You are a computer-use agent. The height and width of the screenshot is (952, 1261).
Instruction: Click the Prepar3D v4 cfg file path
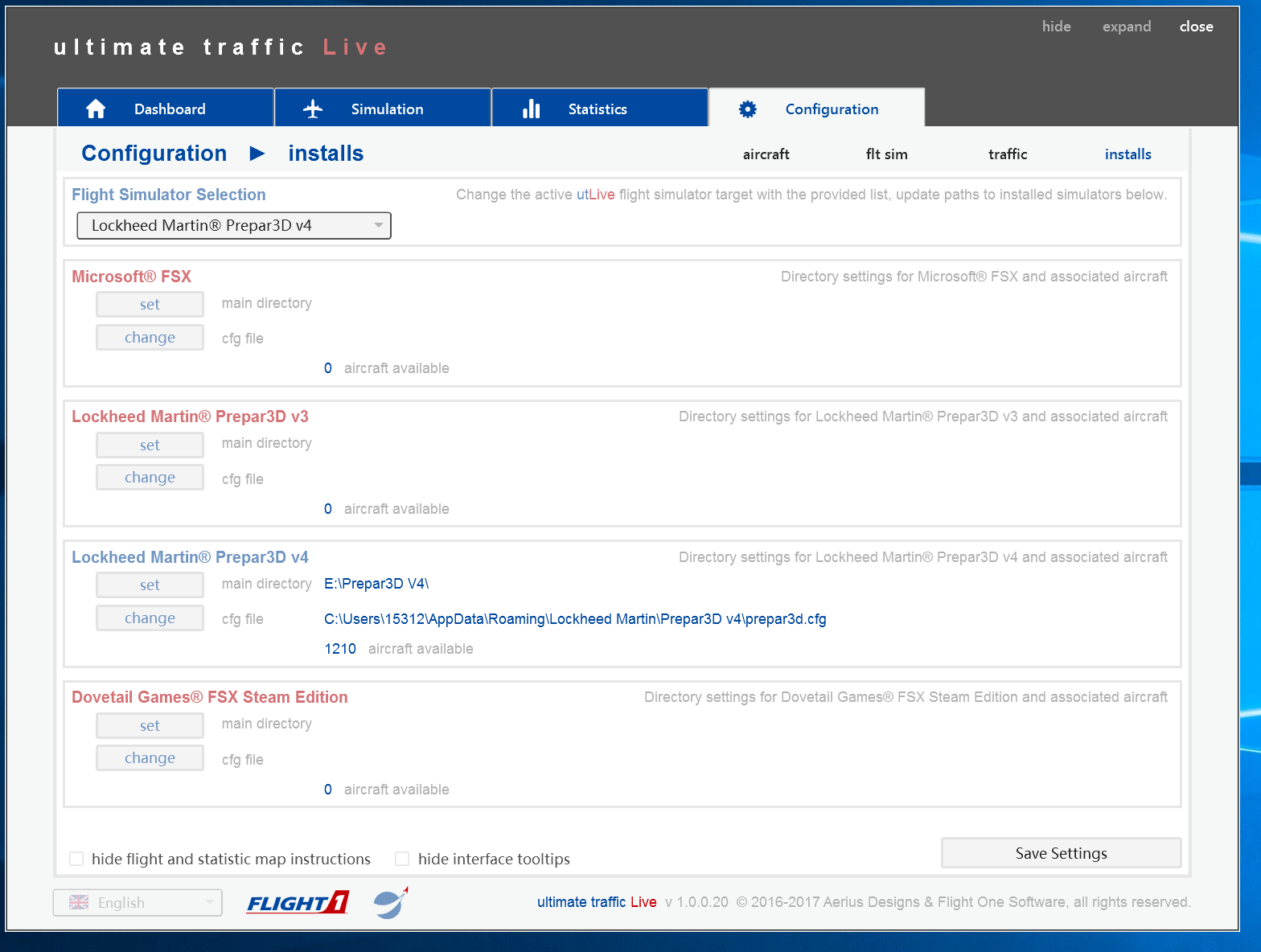tap(575, 619)
